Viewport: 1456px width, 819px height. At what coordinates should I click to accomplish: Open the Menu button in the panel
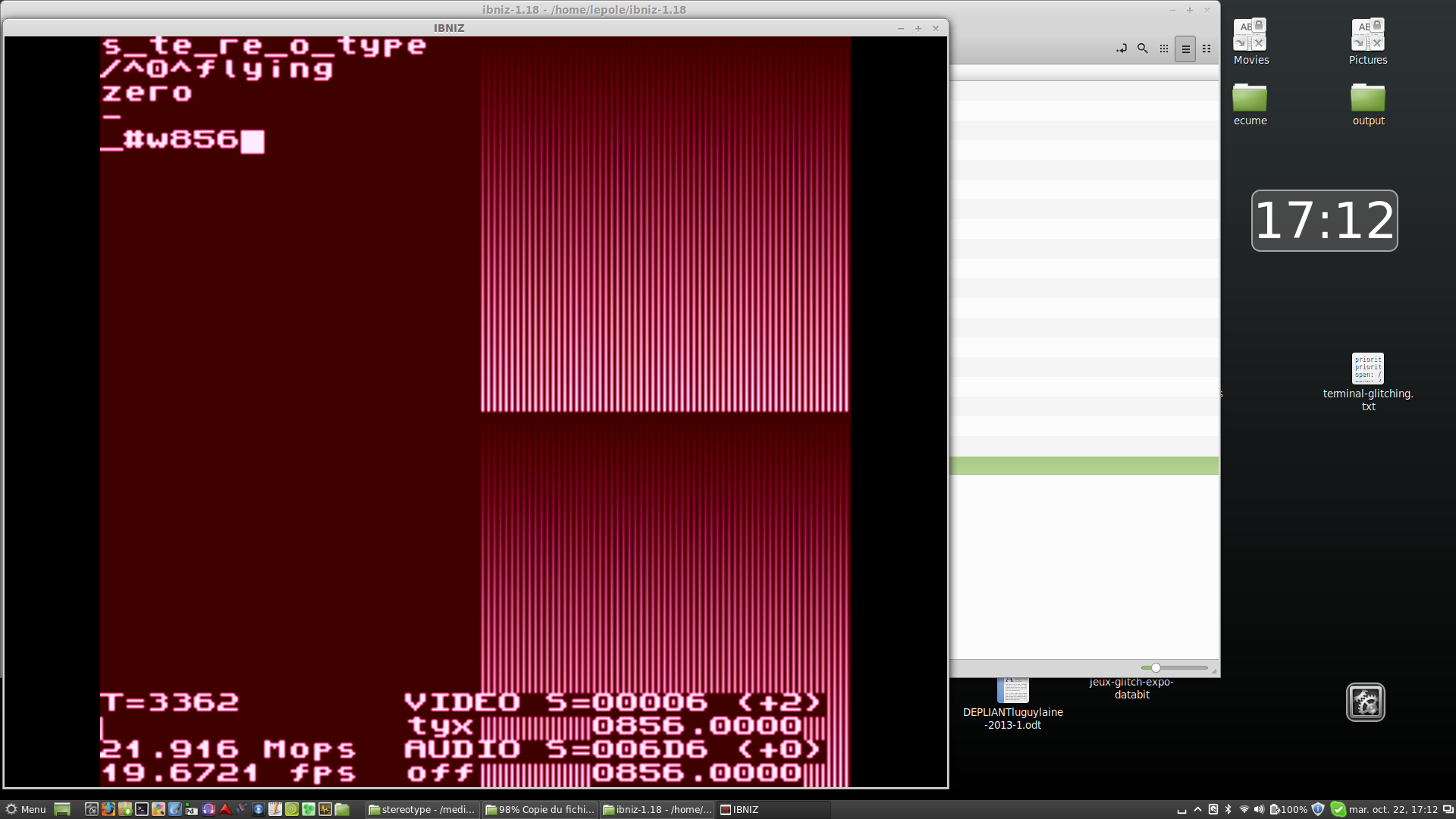[25, 809]
